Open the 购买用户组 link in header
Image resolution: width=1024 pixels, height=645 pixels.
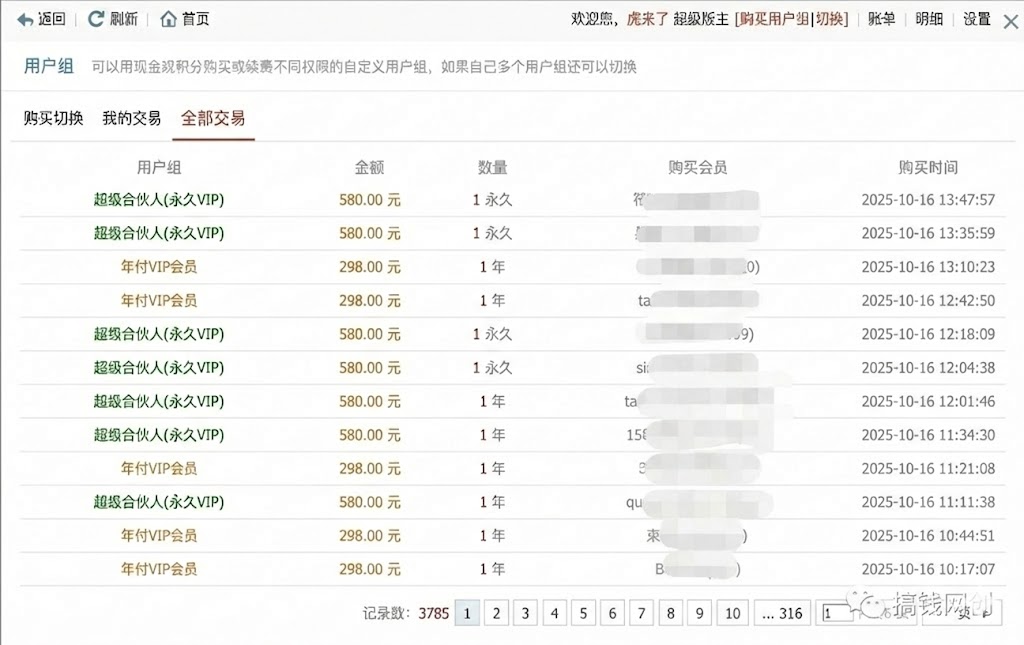point(773,19)
